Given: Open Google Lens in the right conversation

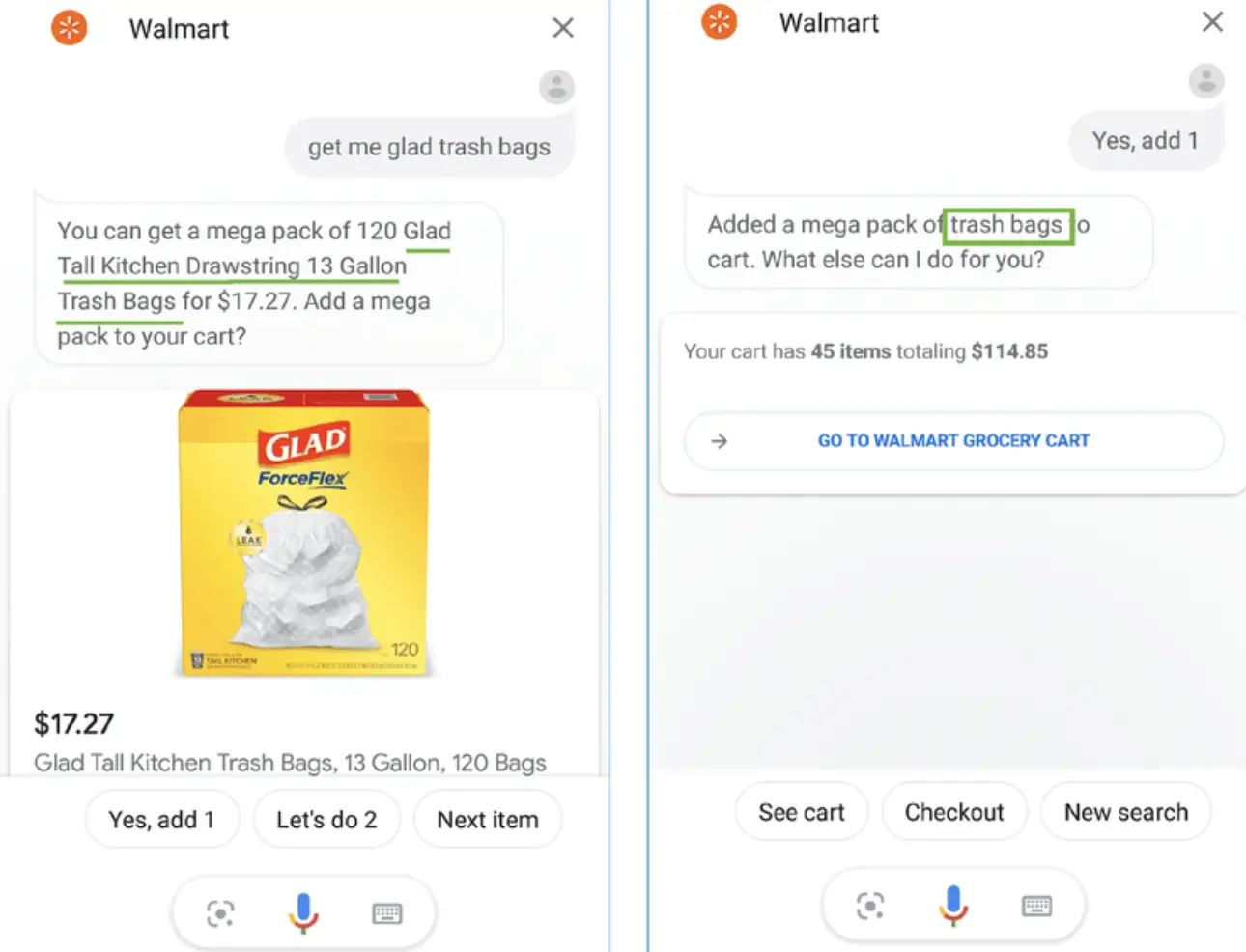Looking at the screenshot, I should (870, 906).
